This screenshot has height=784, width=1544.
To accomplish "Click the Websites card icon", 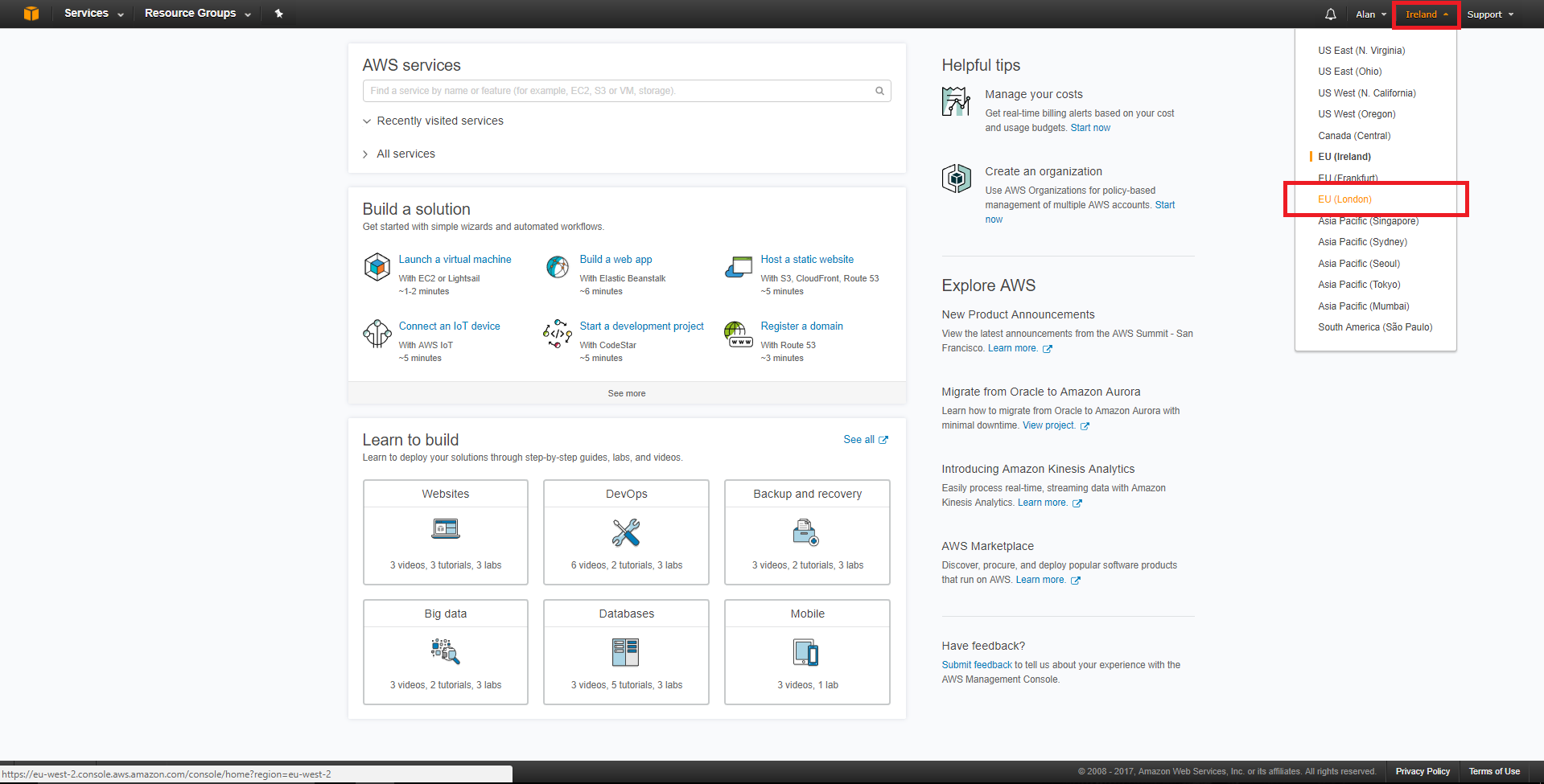I will (x=446, y=529).
